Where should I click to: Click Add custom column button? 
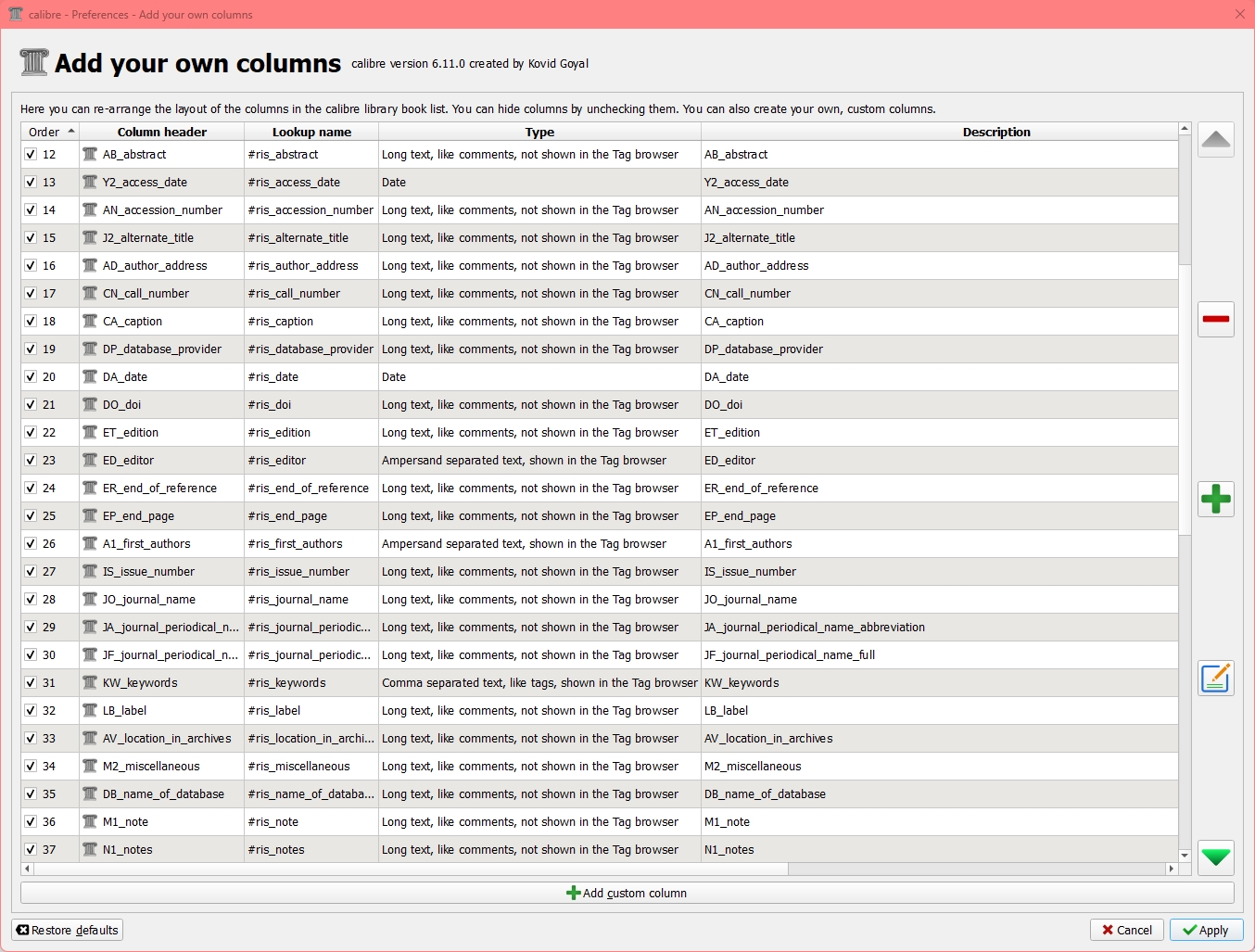coord(627,893)
